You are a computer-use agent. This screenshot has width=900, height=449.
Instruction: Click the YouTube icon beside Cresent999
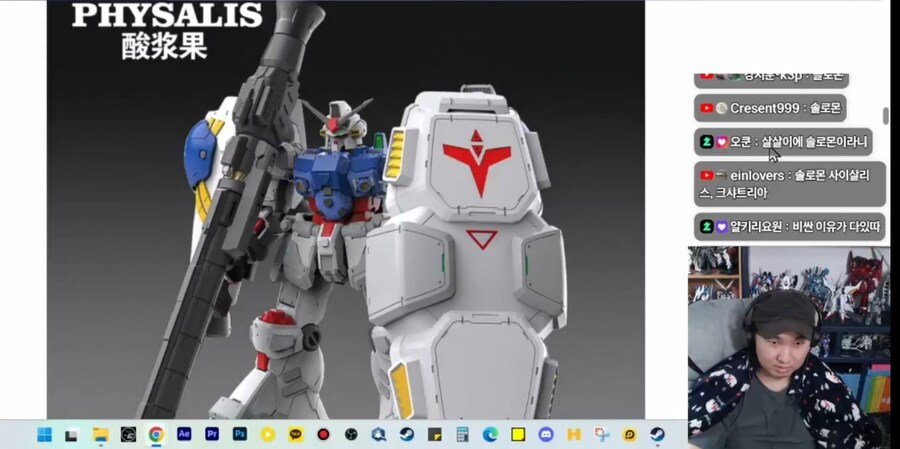[707, 108]
